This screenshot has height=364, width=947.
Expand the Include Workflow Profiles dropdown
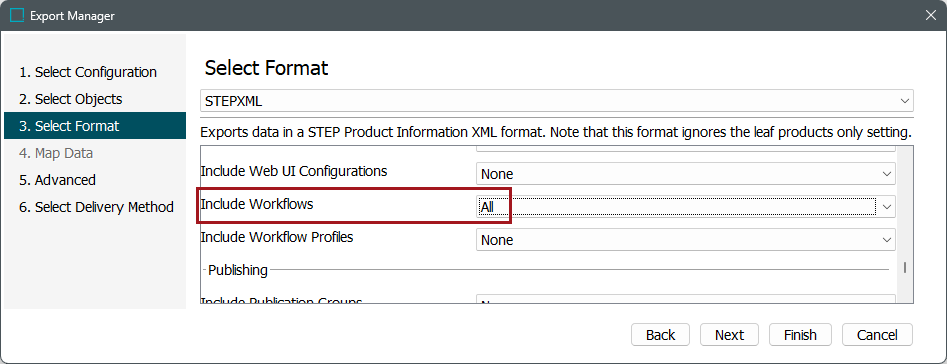pos(685,240)
